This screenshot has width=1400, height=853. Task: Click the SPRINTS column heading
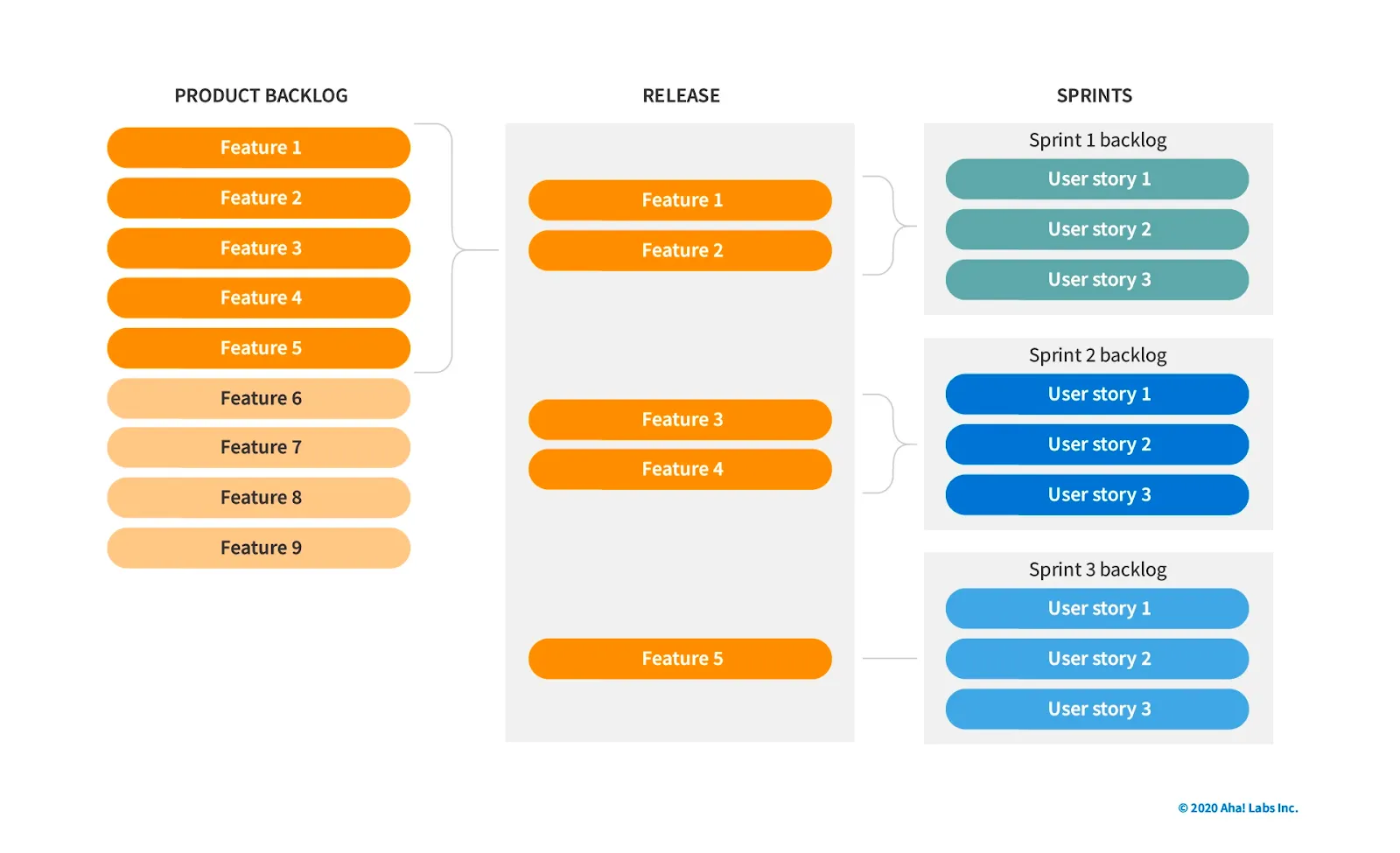1094,95
